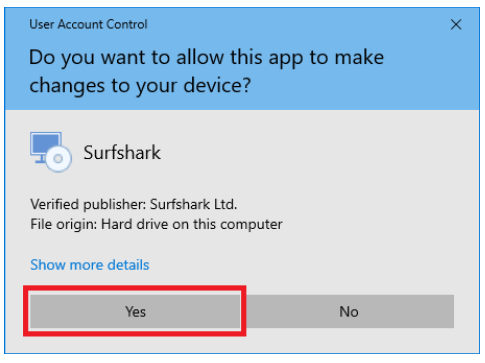Screen dimensions: 485x363
Task: Expand Show more details link
Action: pyautogui.click(x=90, y=265)
